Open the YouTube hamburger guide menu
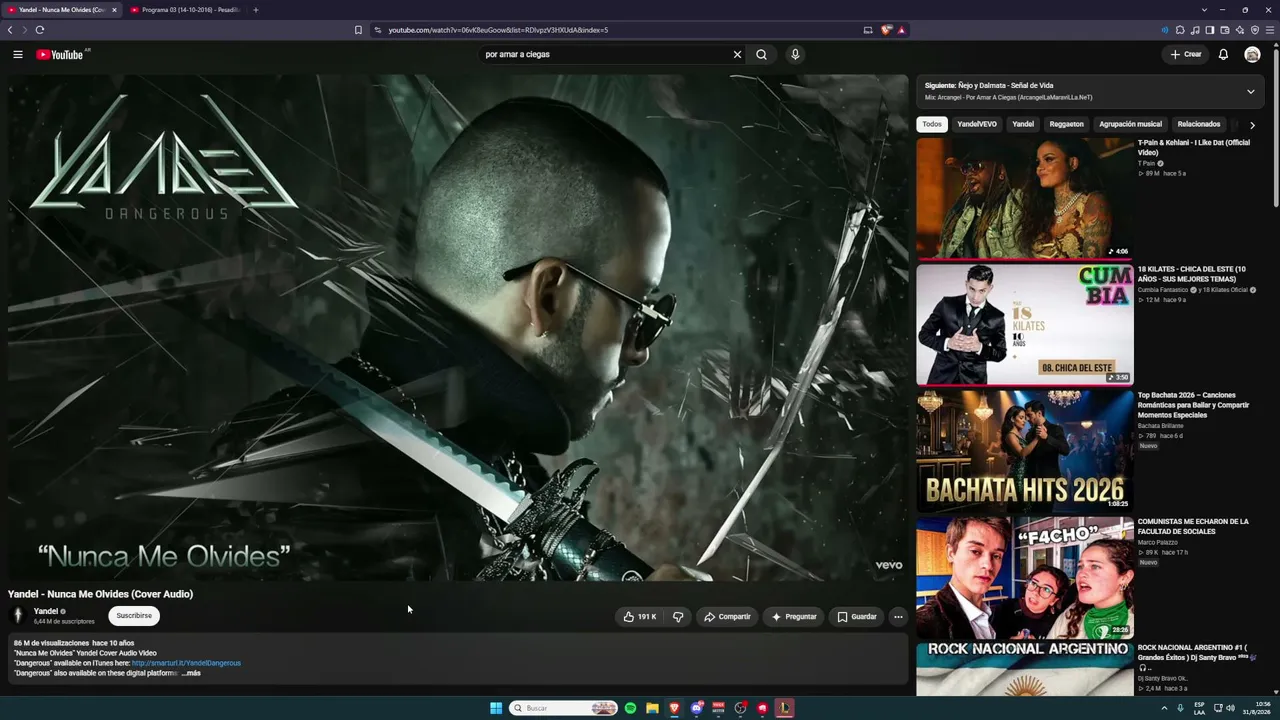1280x720 pixels. pos(18,54)
